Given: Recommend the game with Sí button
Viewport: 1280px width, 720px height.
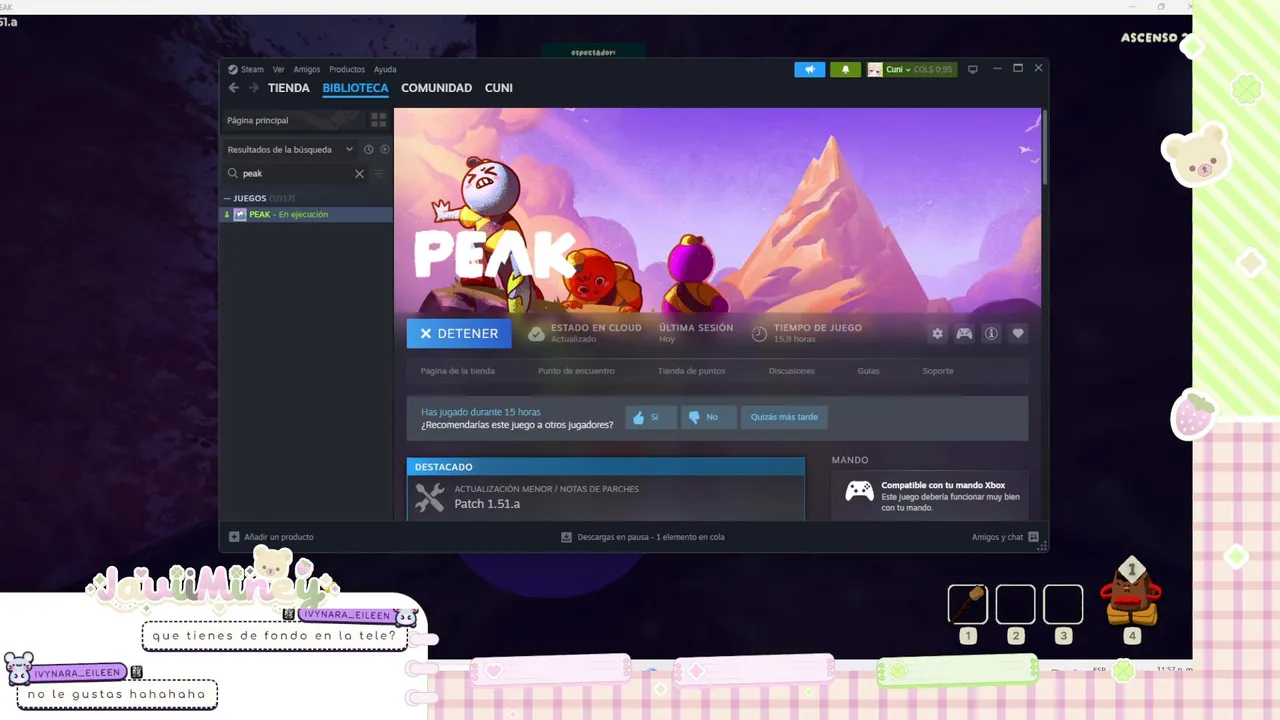Looking at the screenshot, I should pos(651,417).
